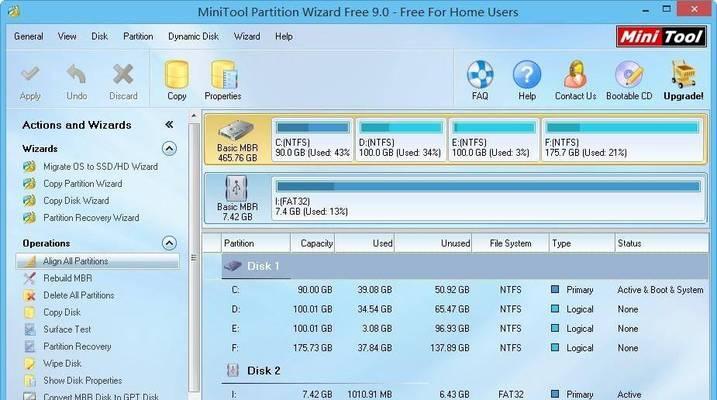
Task: Sort by Type column header
Action: tap(582, 243)
